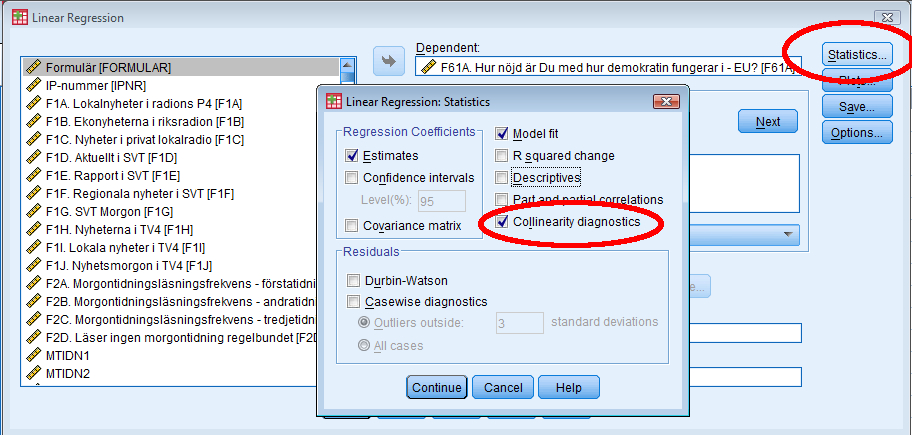Click the Dependent variable field
Screen dimensions: 912x435
coord(607,67)
